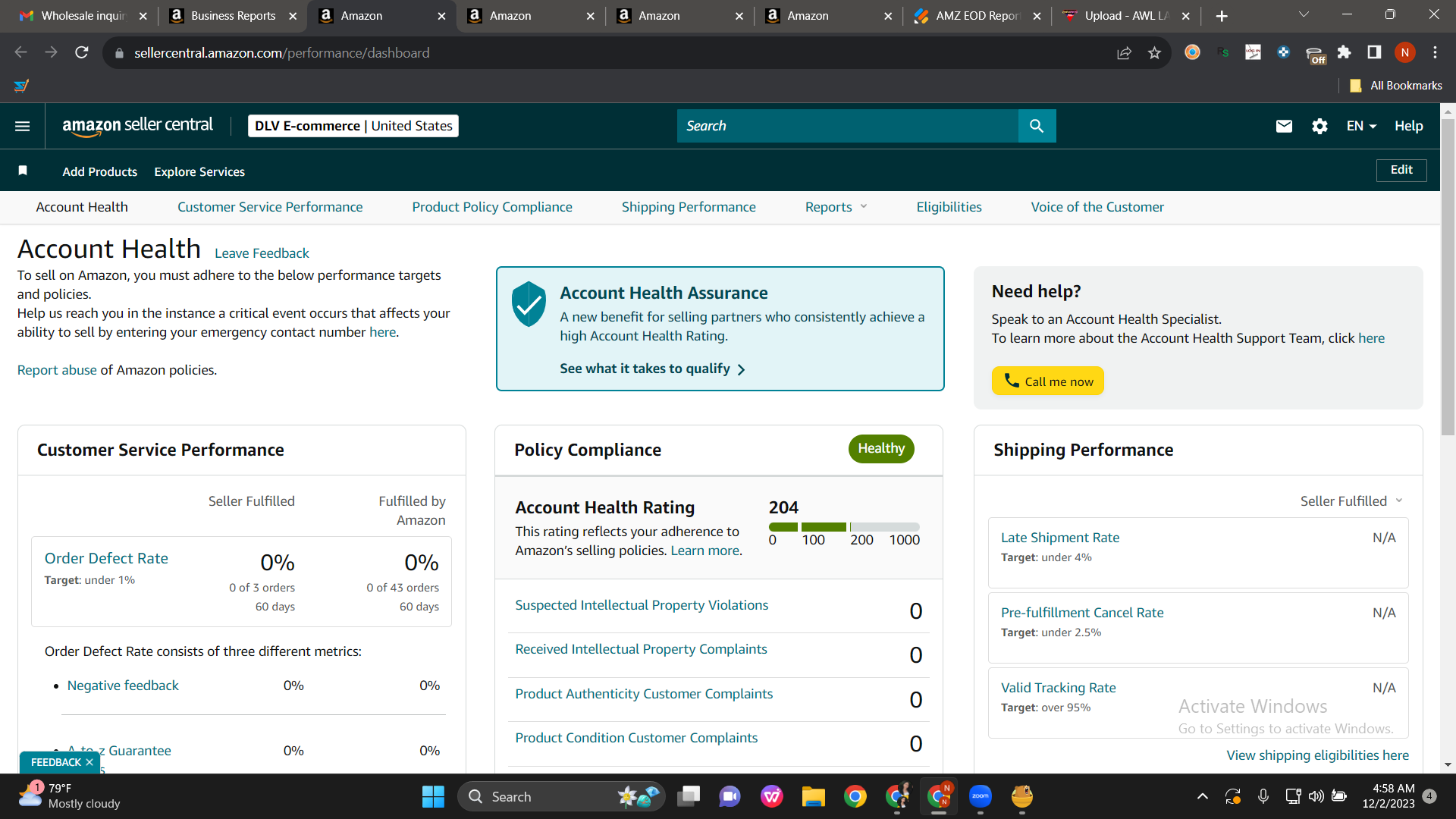Click the bookmark flag icon
This screenshot has height=819, width=1456.
(23, 171)
